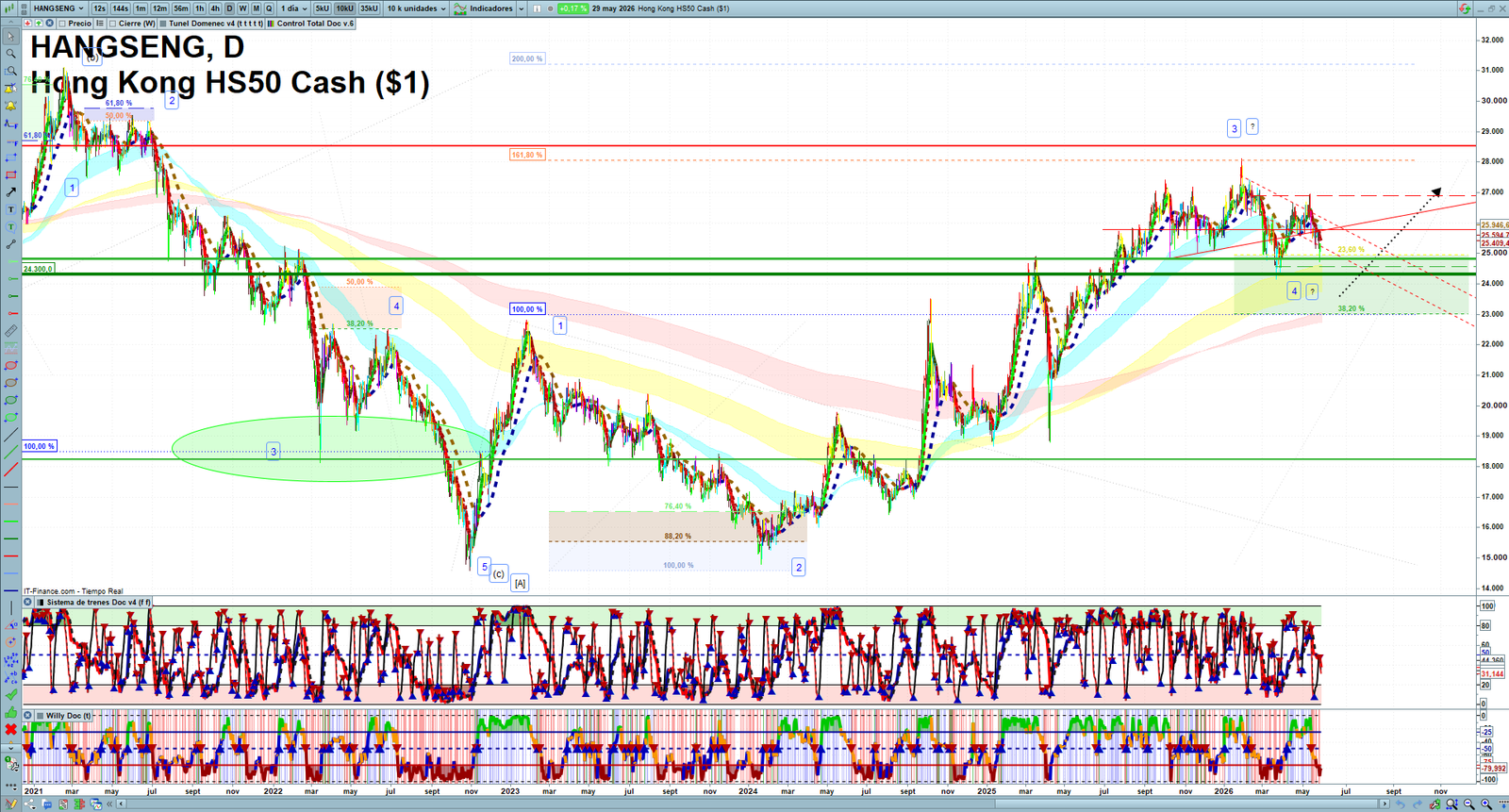
Task: Click the red plus add-panel icon
Action: [27, 24]
